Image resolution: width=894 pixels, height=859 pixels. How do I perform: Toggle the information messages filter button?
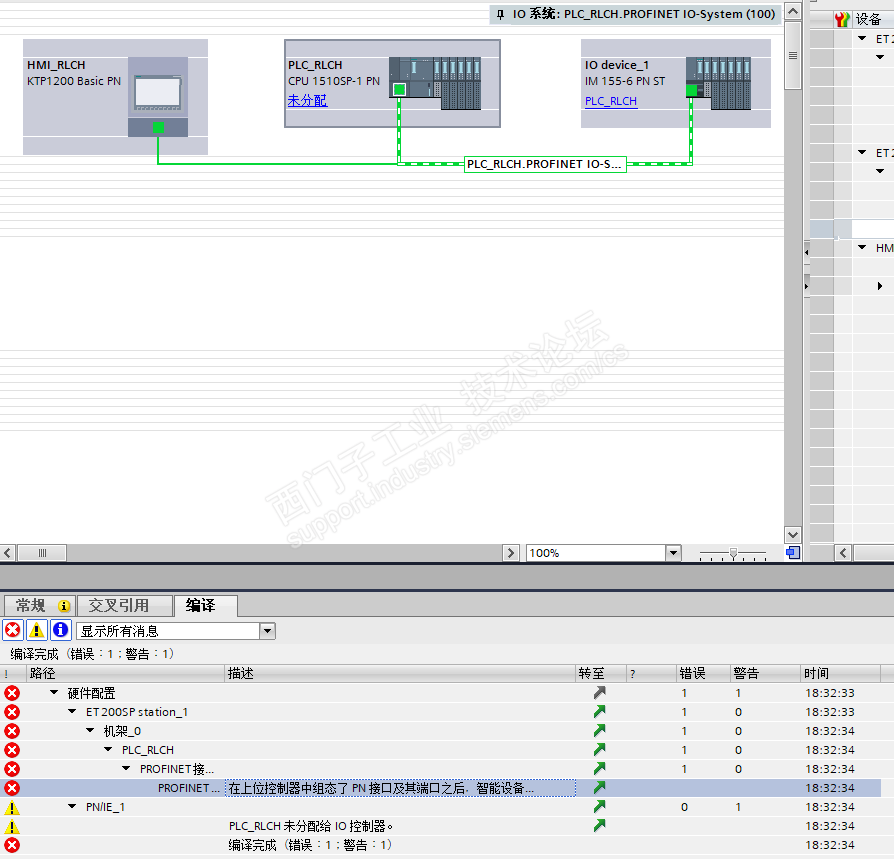click(x=60, y=630)
